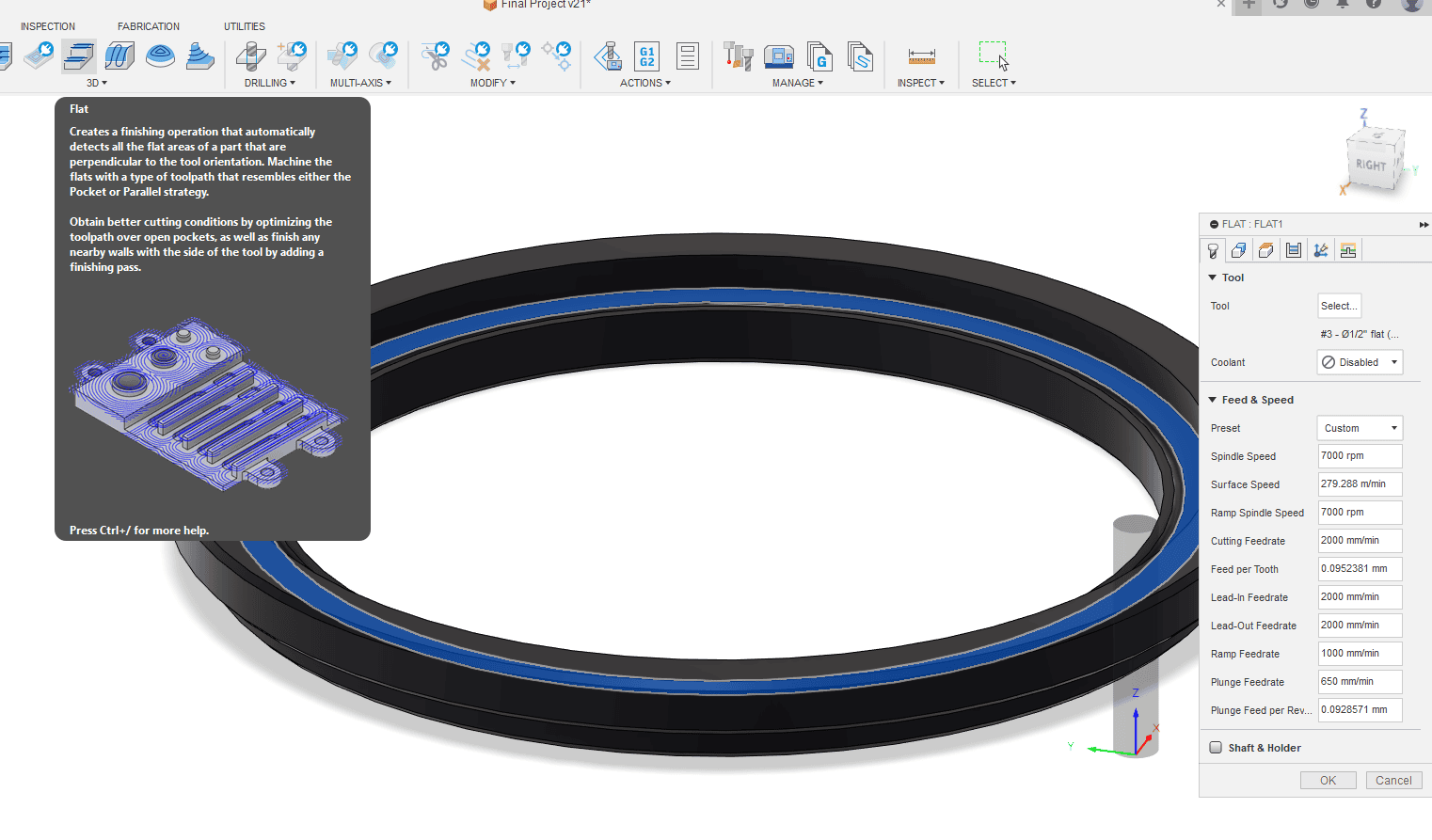Collapse the Tool section triangle
Viewport: 1432px width, 840px height.
[x=1213, y=277]
